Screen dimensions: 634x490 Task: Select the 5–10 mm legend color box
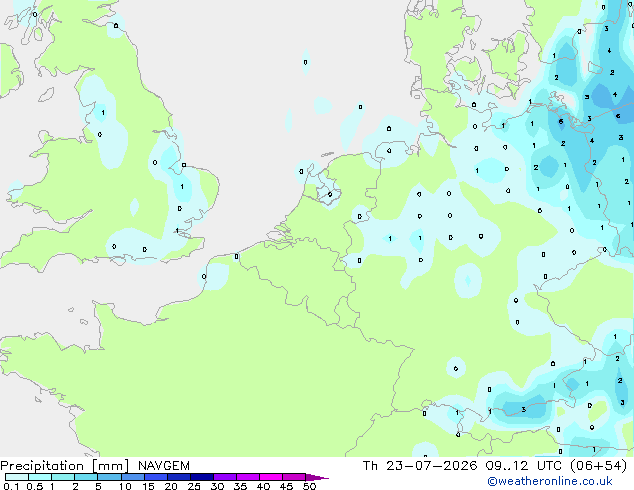pyautogui.click(x=109, y=477)
